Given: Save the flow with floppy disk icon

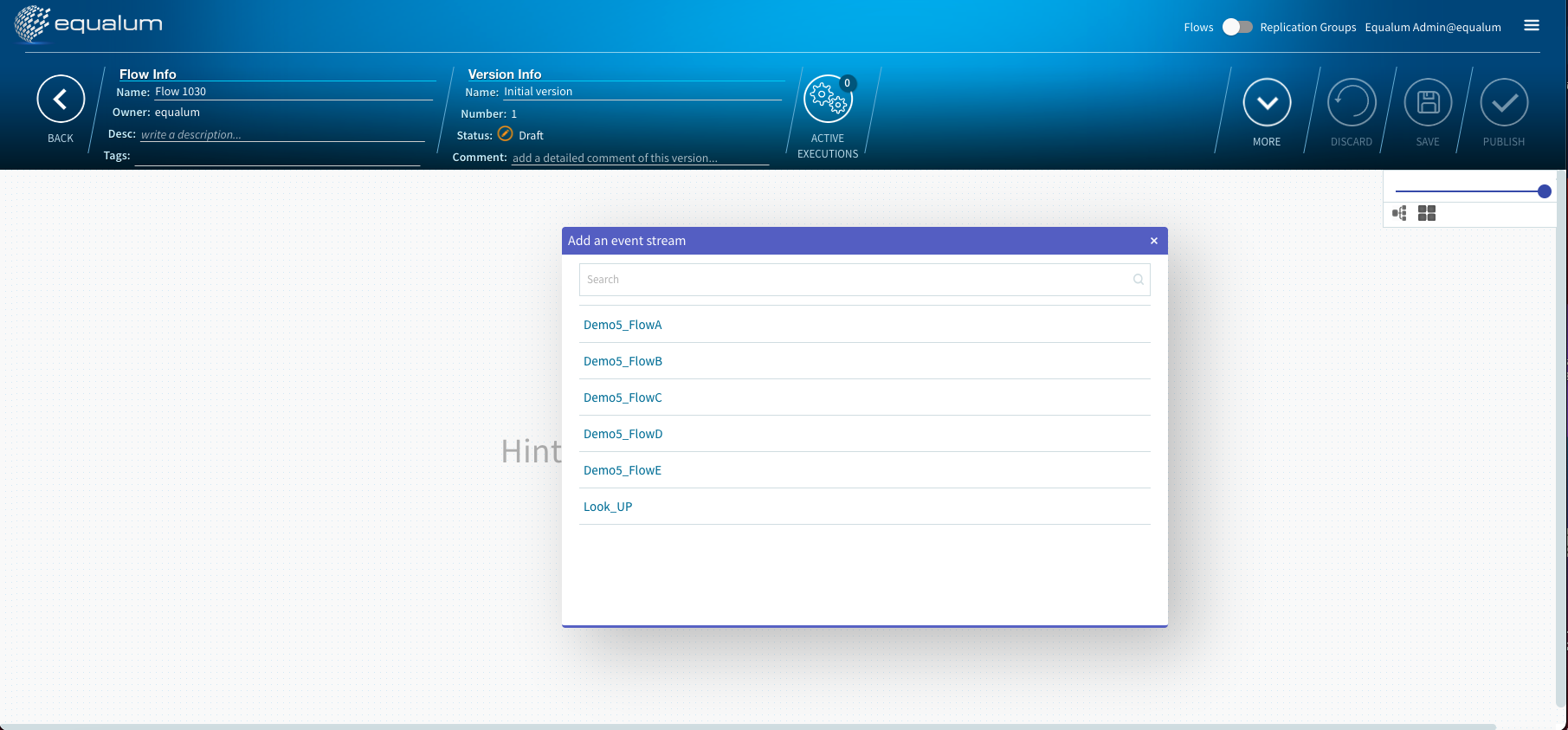Looking at the screenshot, I should point(1428,103).
